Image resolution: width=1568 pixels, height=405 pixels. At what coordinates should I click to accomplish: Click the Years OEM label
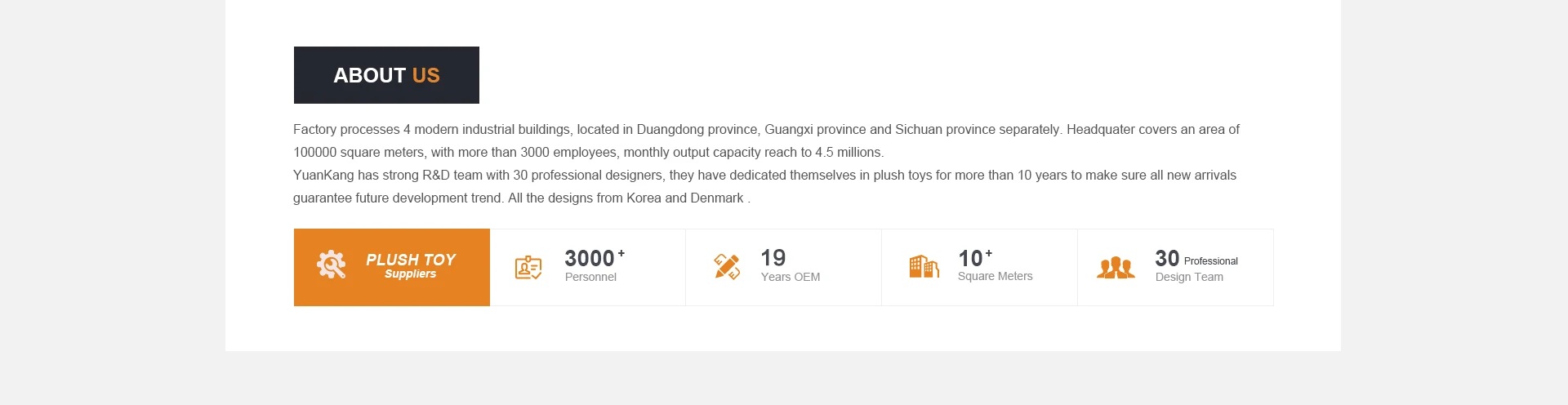[790, 278]
